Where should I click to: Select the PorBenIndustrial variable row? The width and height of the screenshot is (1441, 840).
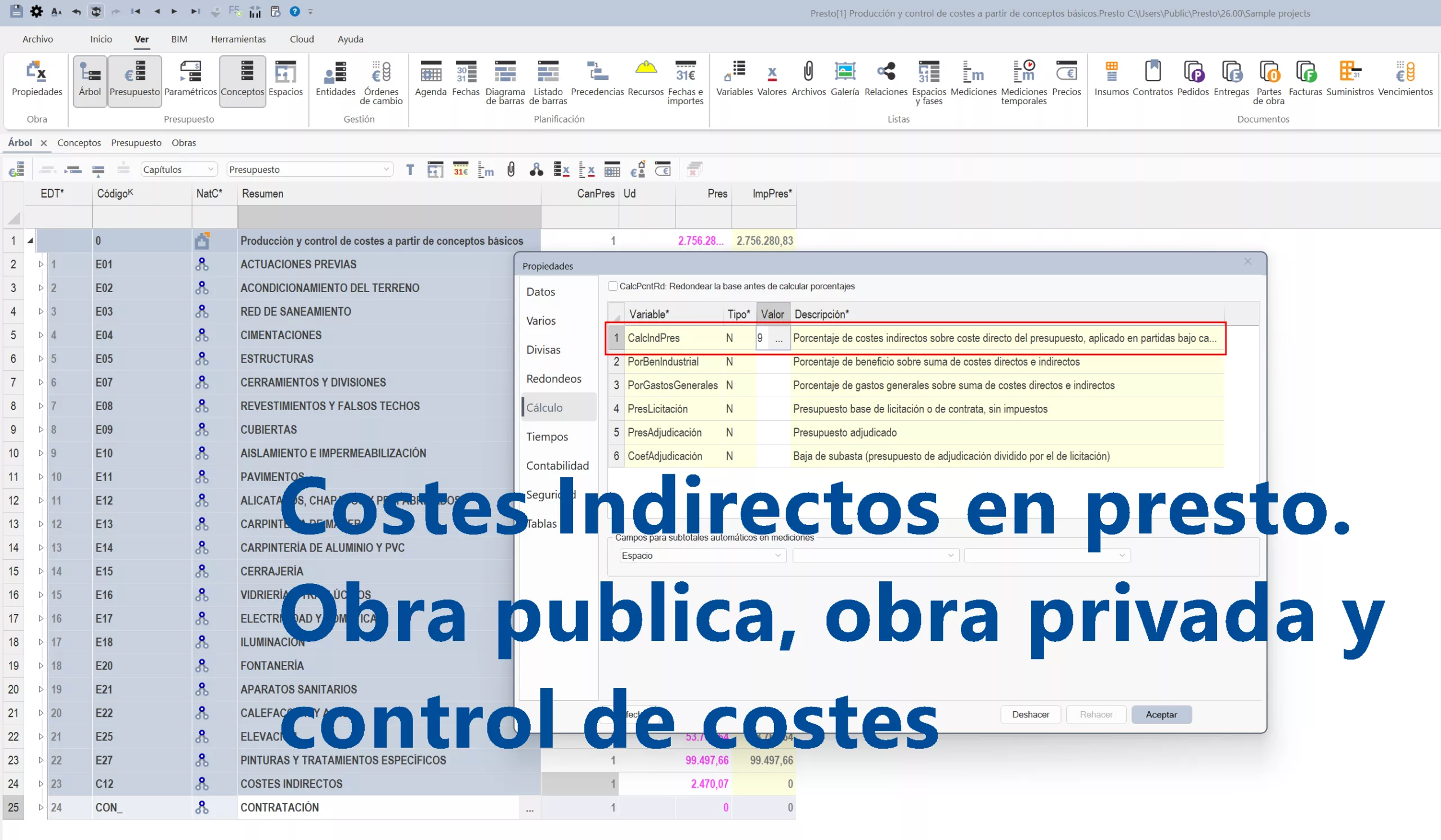point(916,362)
